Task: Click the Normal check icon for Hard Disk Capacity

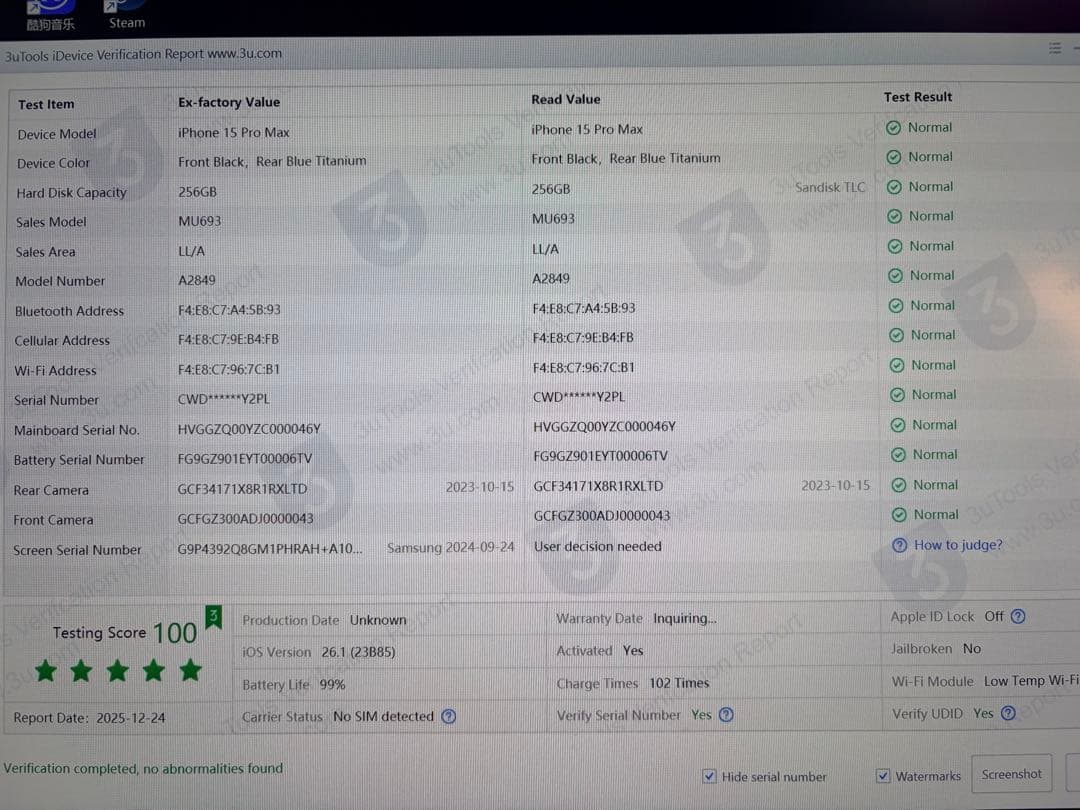Action: [x=894, y=187]
